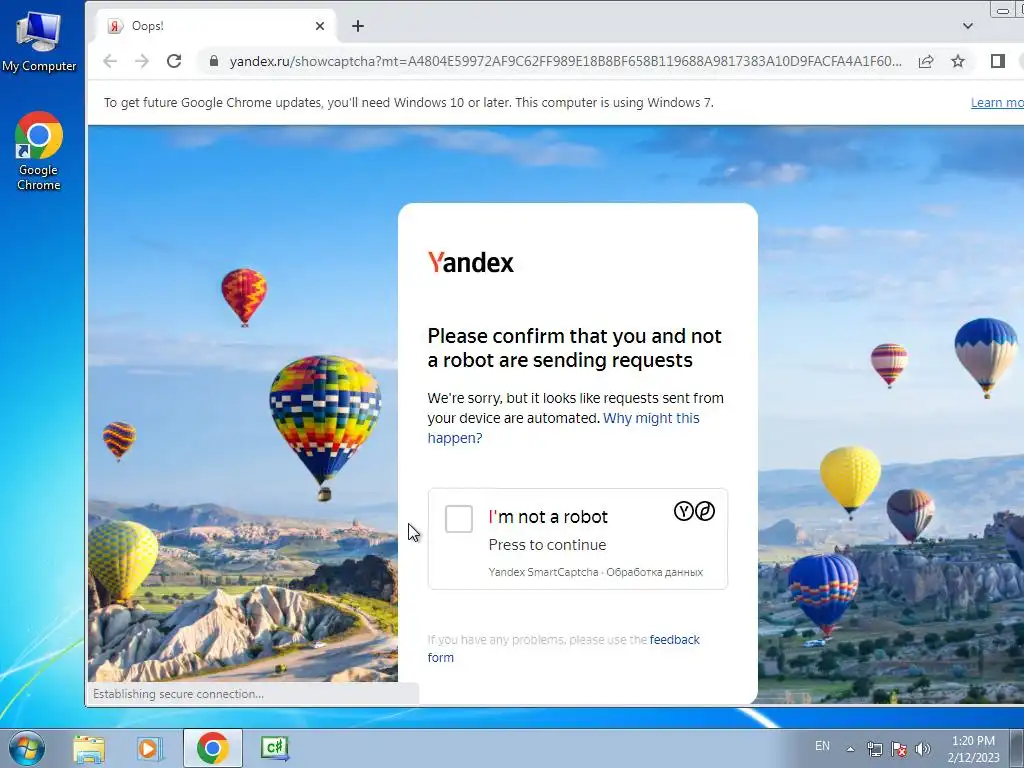Open the clock showing 1:20 PM

[973, 749]
